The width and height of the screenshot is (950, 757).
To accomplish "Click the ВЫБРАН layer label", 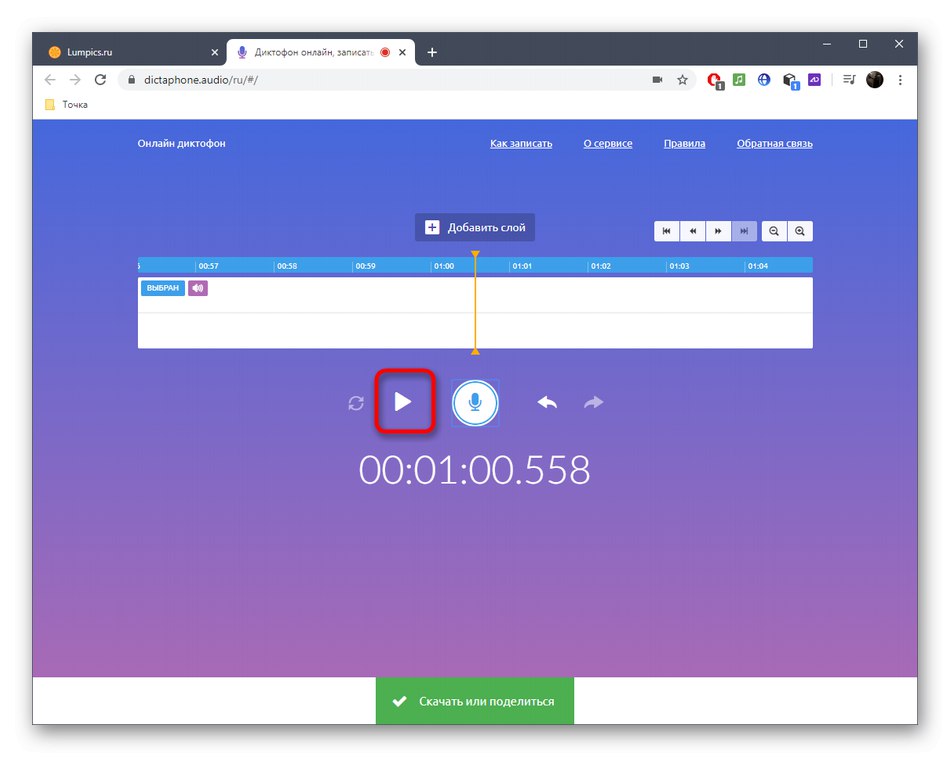I will pyautogui.click(x=162, y=288).
